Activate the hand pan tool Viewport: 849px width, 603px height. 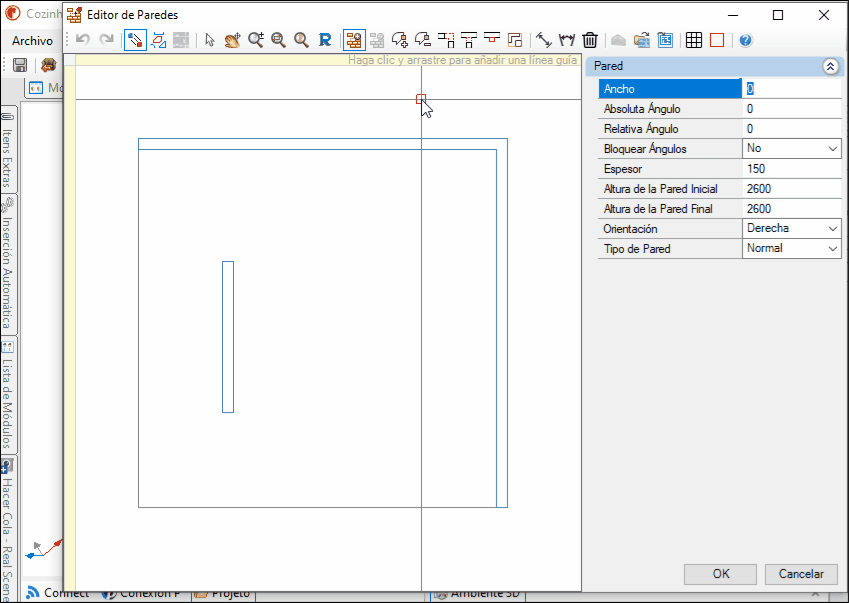(x=233, y=40)
